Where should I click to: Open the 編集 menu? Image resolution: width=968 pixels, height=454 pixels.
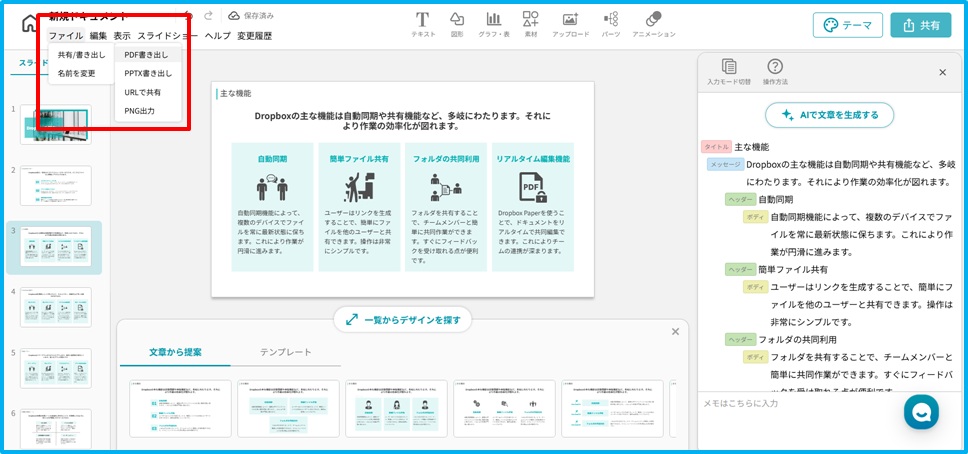click(x=98, y=36)
